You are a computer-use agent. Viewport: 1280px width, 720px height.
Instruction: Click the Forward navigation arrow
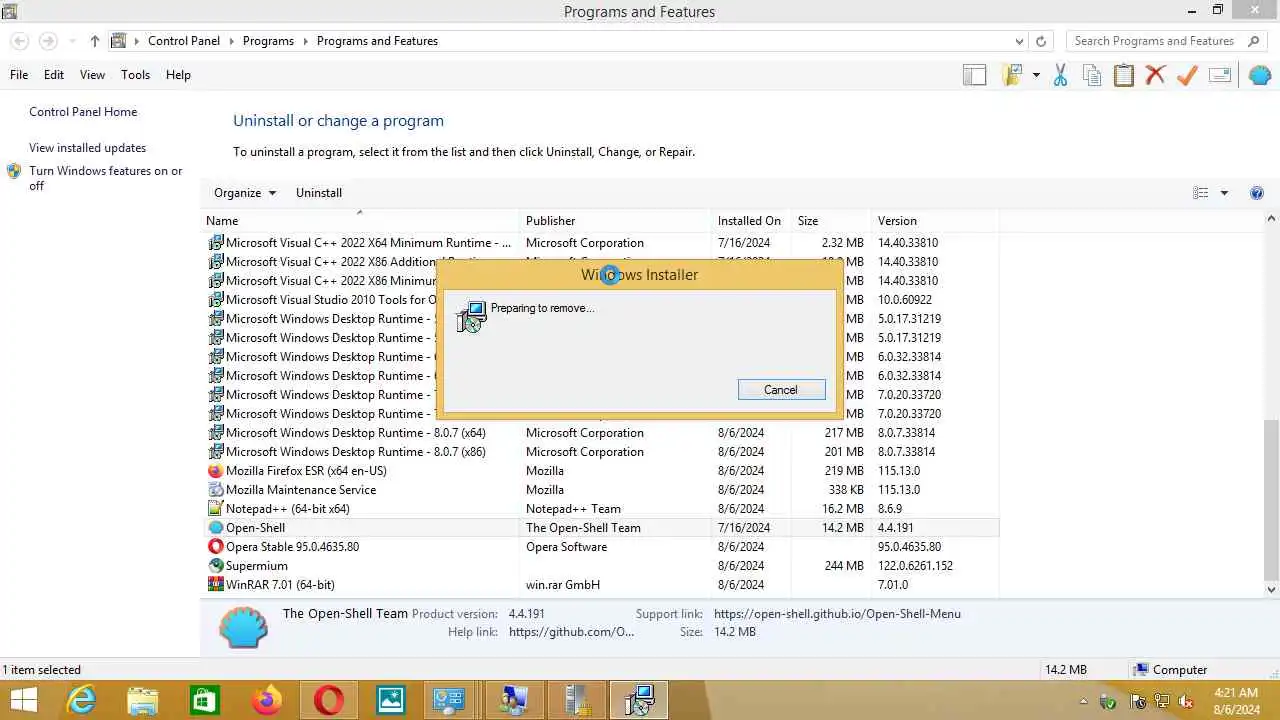48,41
